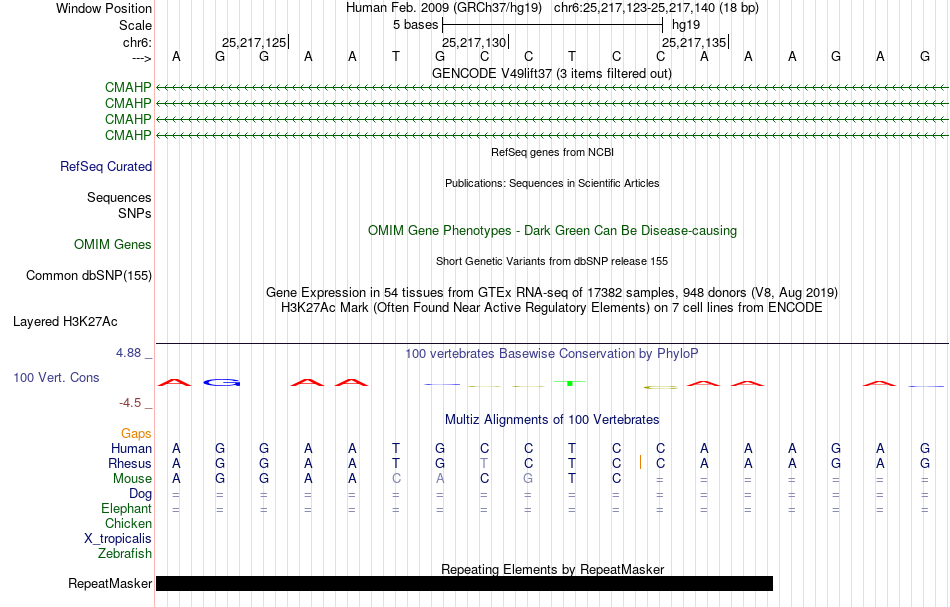Click the 5 bases scale bar
950x607 pixels.
click(553, 25)
